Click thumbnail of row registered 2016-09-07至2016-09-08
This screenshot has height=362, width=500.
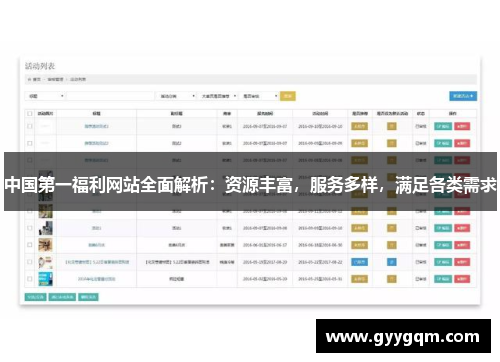(x=45, y=228)
